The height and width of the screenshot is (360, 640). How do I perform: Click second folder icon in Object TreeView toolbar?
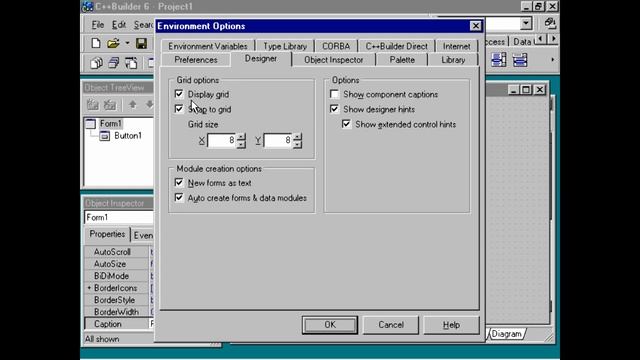pos(110,105)
